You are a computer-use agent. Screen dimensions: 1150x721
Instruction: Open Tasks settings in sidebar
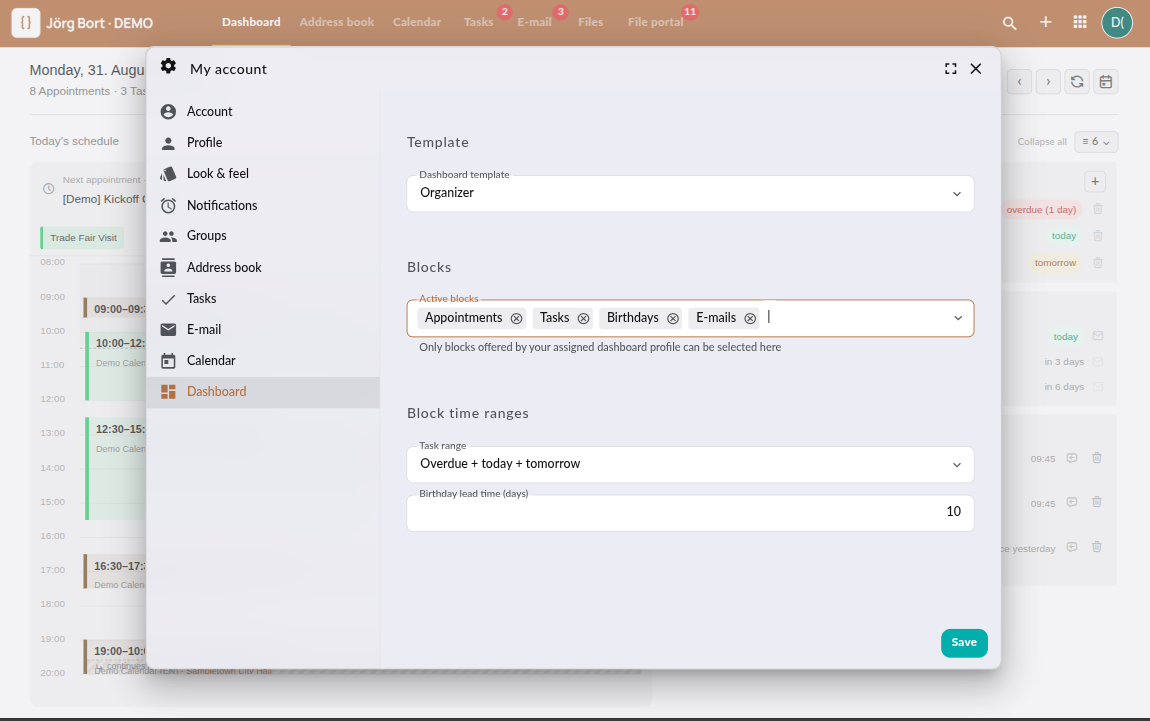pyautogui.click(x=263, y=299)
